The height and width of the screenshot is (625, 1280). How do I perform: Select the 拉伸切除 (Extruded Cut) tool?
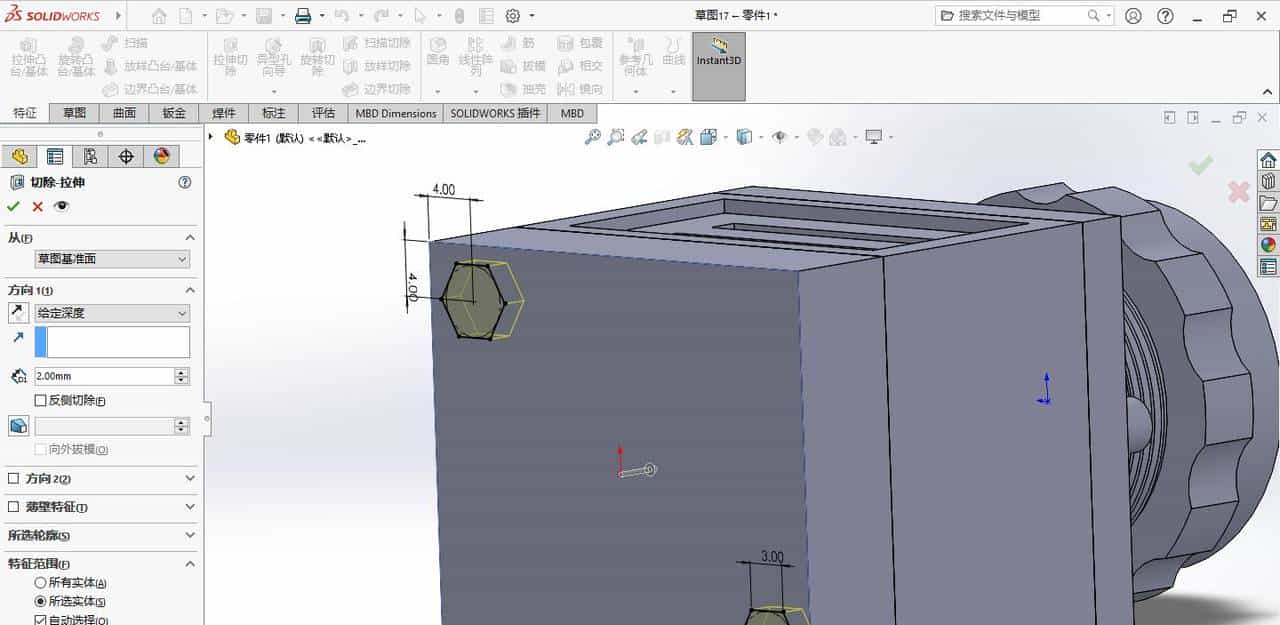232,60
